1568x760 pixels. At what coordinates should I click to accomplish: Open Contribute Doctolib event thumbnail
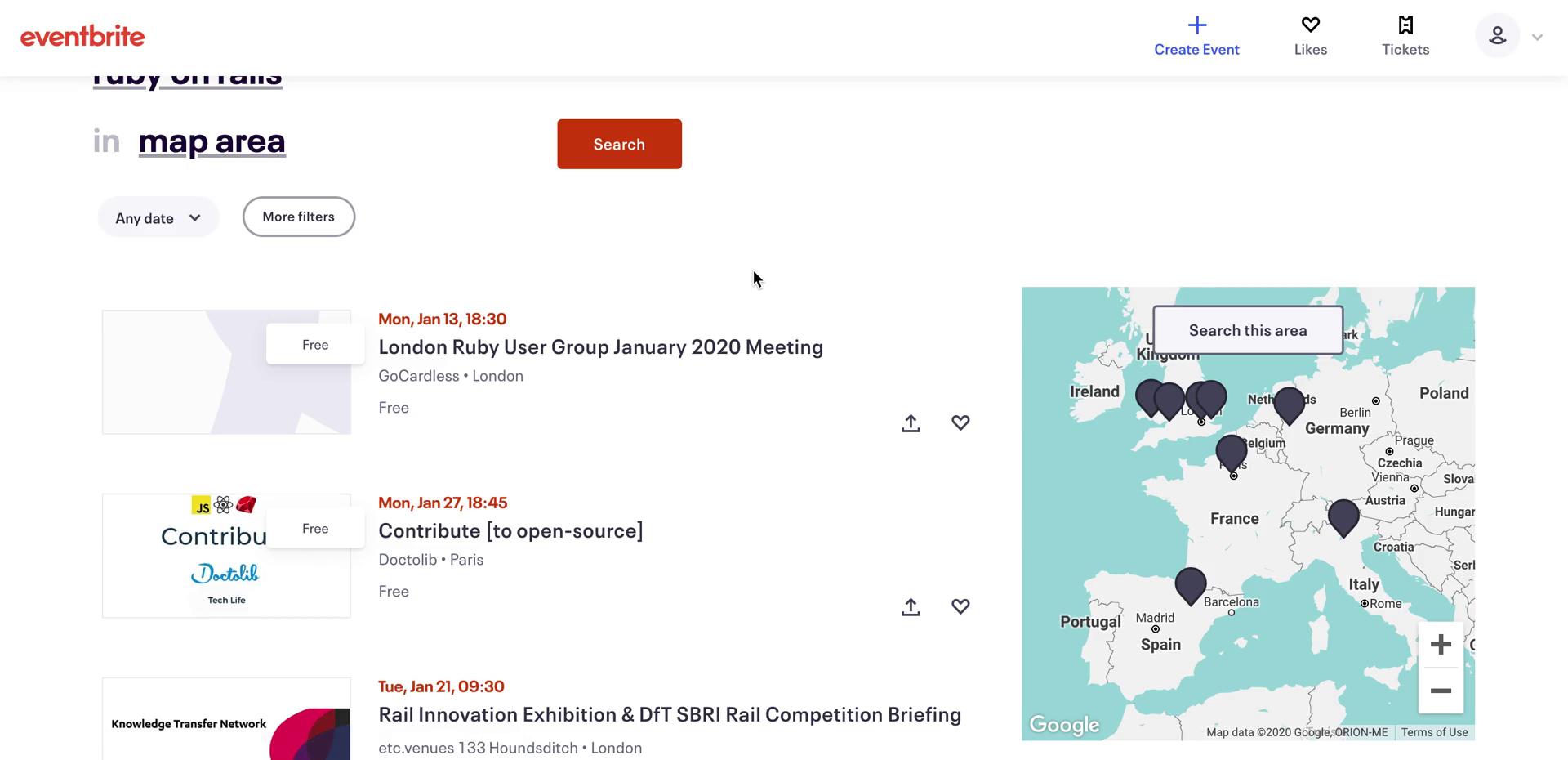point(226,556)
